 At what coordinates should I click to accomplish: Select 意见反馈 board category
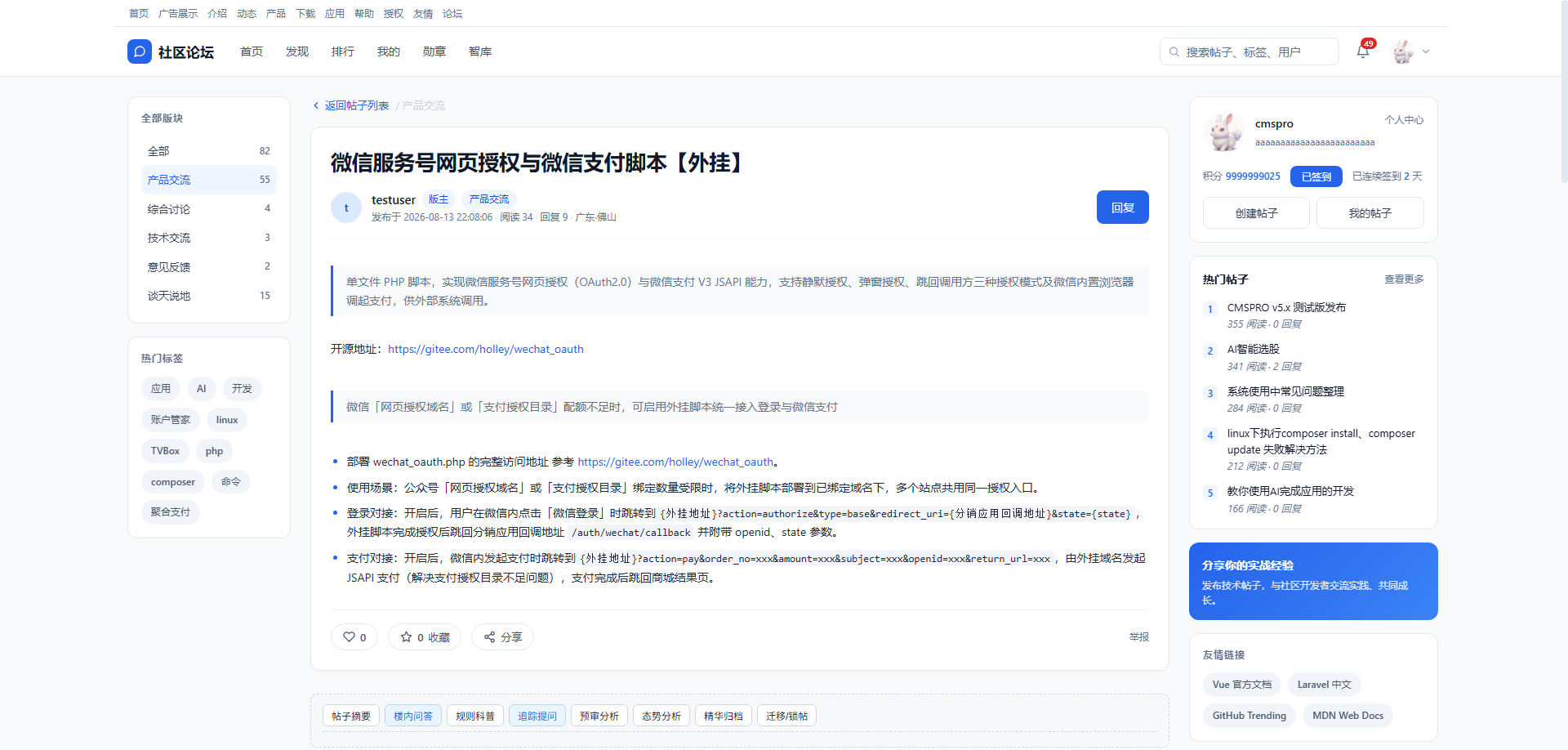tap(209, 267)
